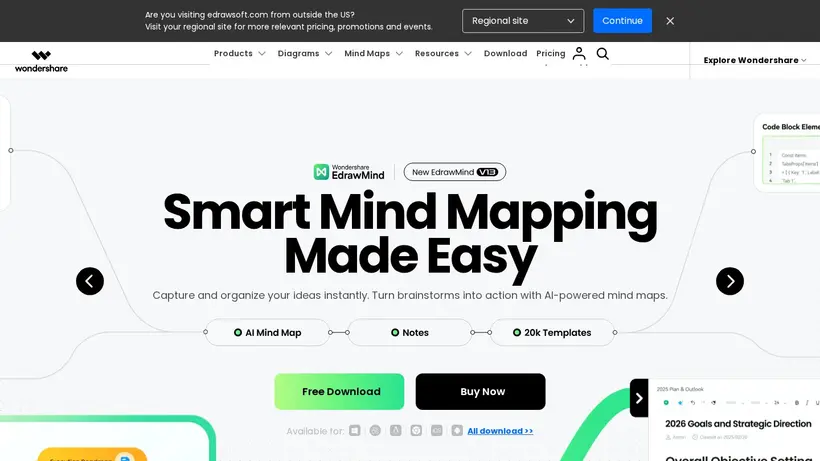This screenshot has width=820, height=461.
Task: Open the user account icon
Action: [579, 53]
